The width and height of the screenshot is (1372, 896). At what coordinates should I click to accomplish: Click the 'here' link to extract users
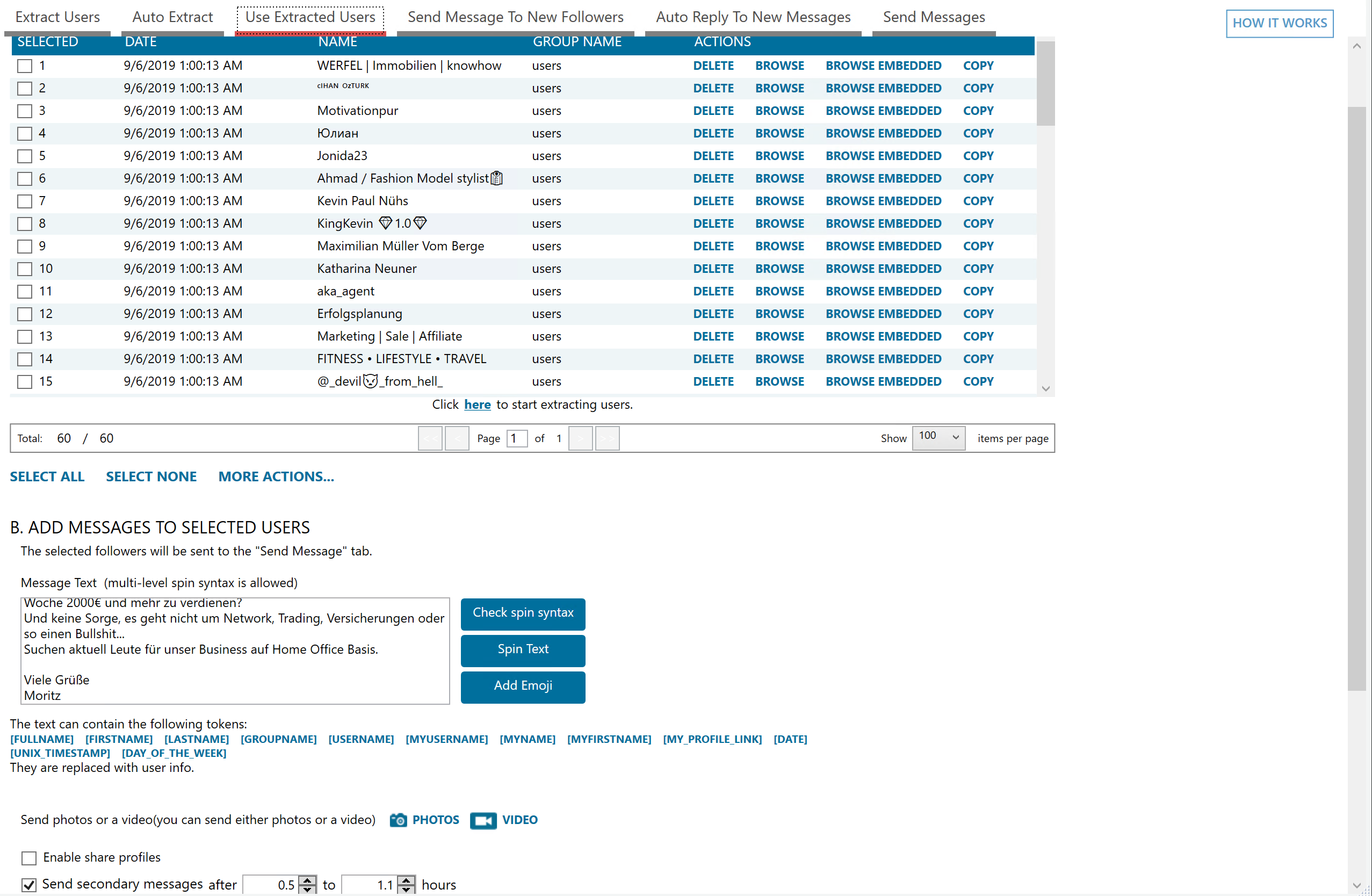click(x=478, y=404)
